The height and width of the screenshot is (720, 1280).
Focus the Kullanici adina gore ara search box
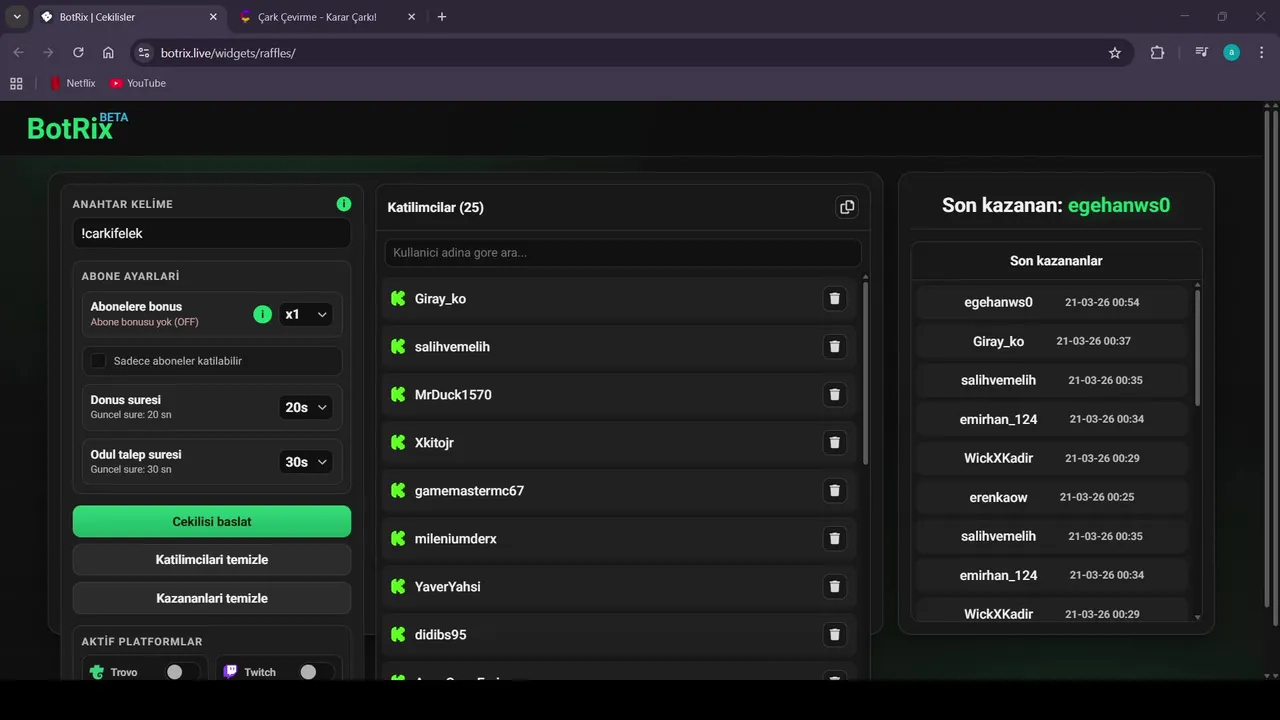[x=623, y=253]
